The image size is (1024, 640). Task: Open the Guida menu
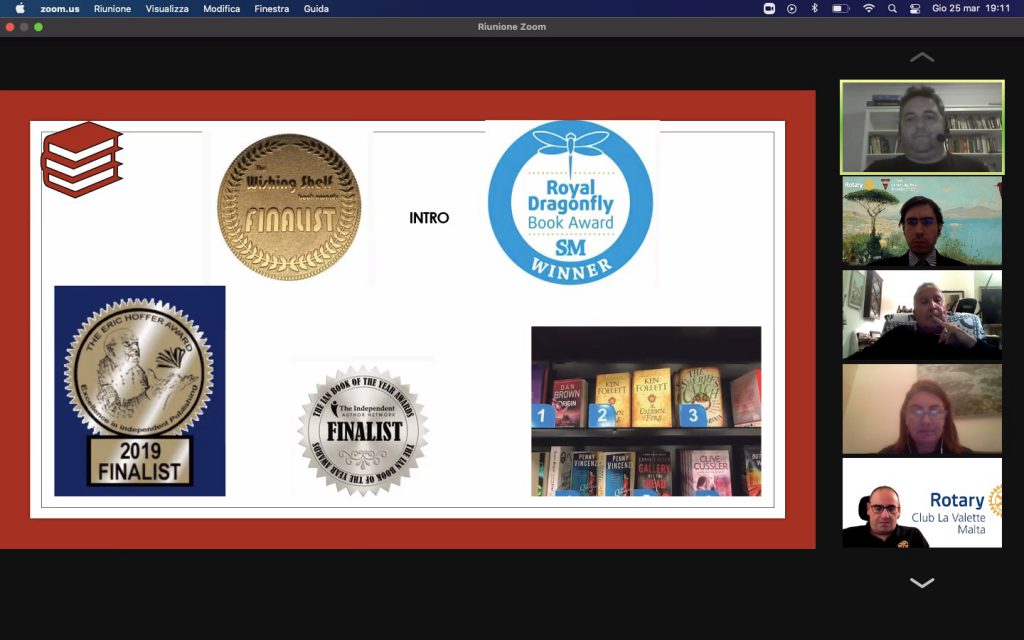[x=316, y=8]
